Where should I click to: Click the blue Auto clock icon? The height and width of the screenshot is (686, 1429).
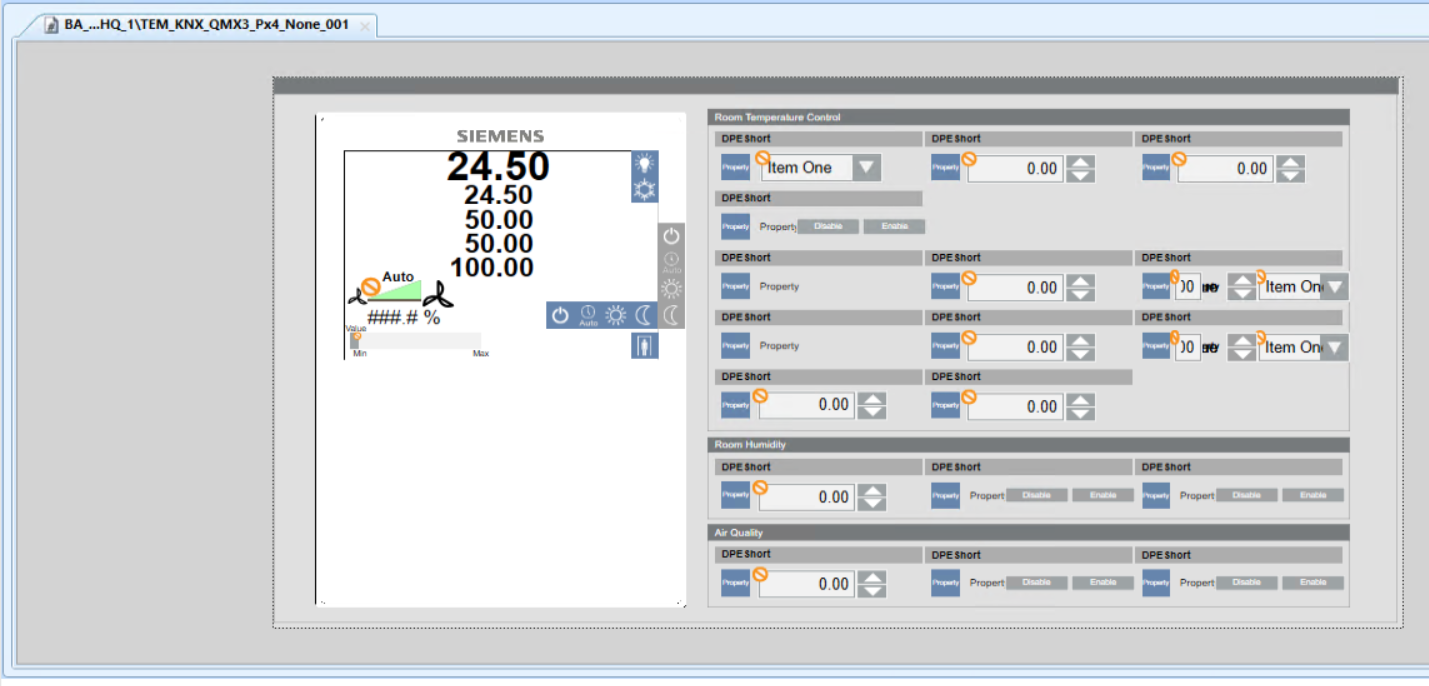(588, 315)
